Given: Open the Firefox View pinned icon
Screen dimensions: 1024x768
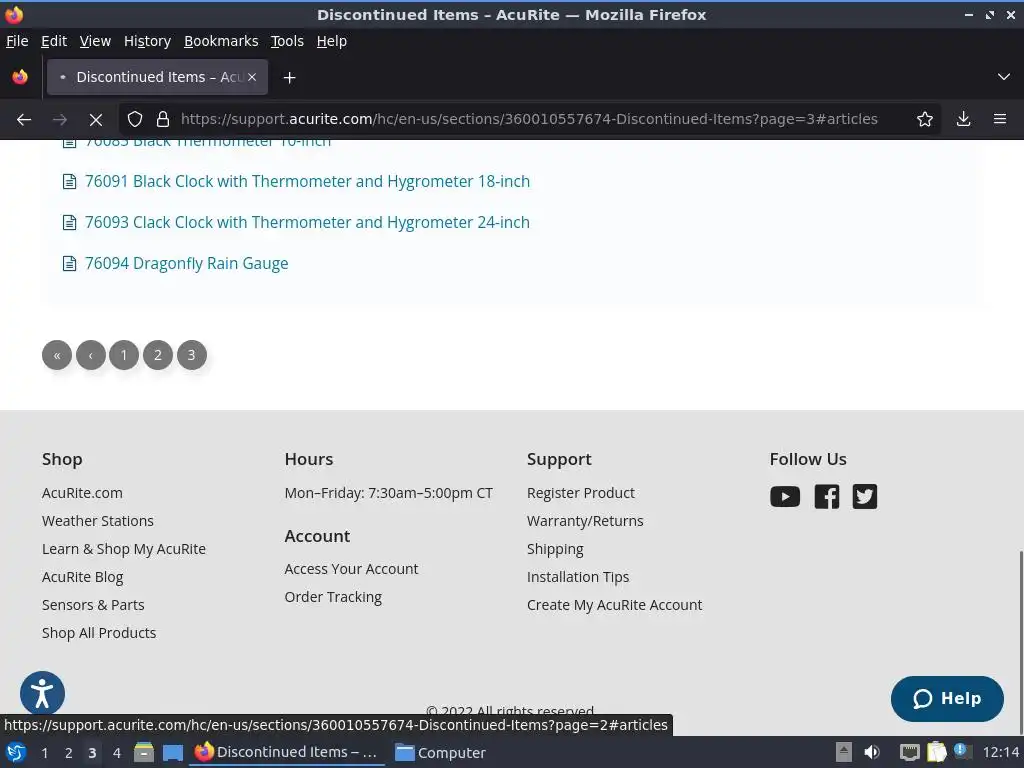Looking at the screenshot, I should pyautogui.click(x=20, y=77).
